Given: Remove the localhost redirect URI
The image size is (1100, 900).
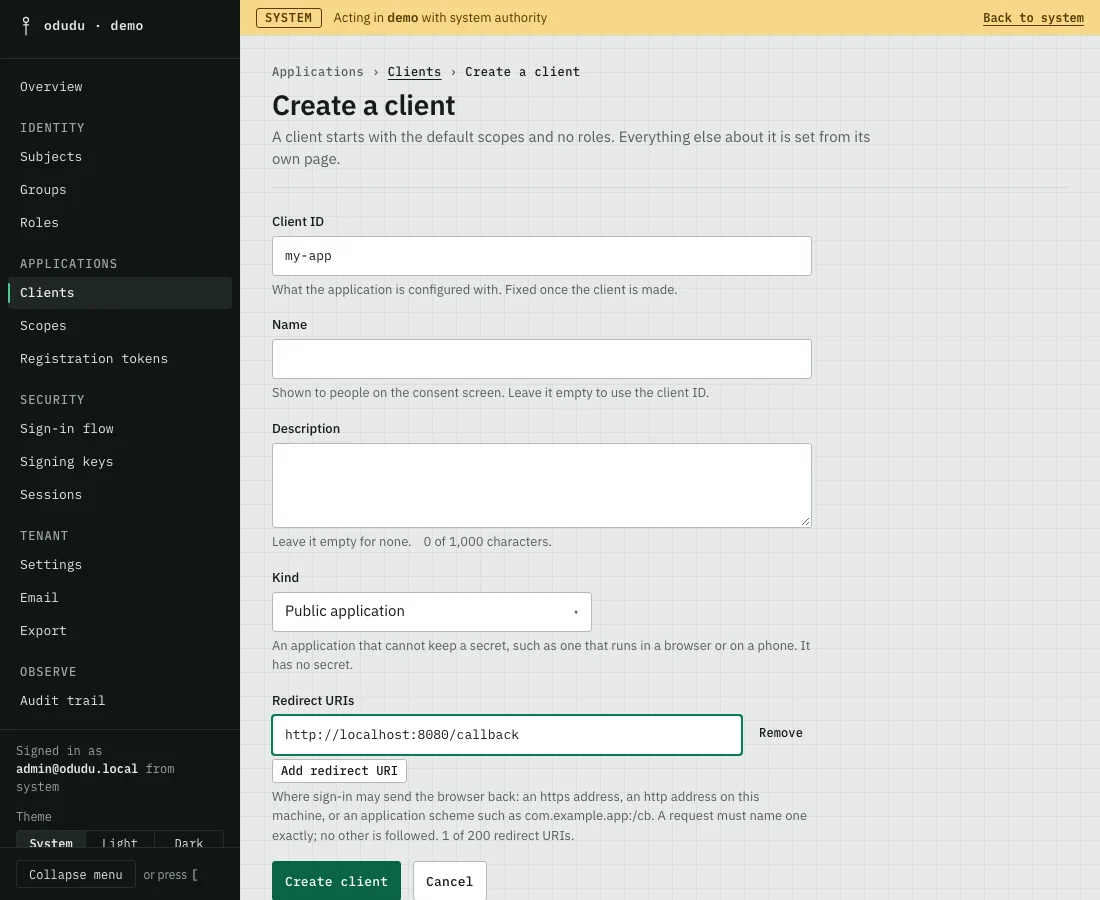Looking at the screenshot, I should (781, 733).
